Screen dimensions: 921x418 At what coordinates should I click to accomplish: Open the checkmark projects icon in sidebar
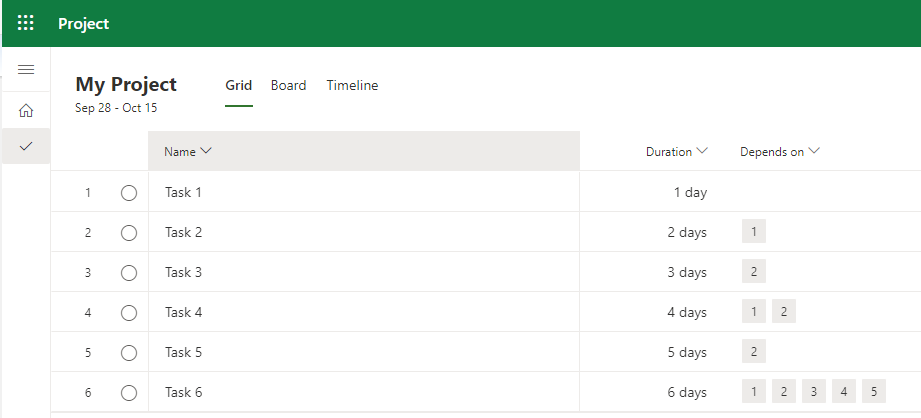pyautogui.click(x=26, y=146)
